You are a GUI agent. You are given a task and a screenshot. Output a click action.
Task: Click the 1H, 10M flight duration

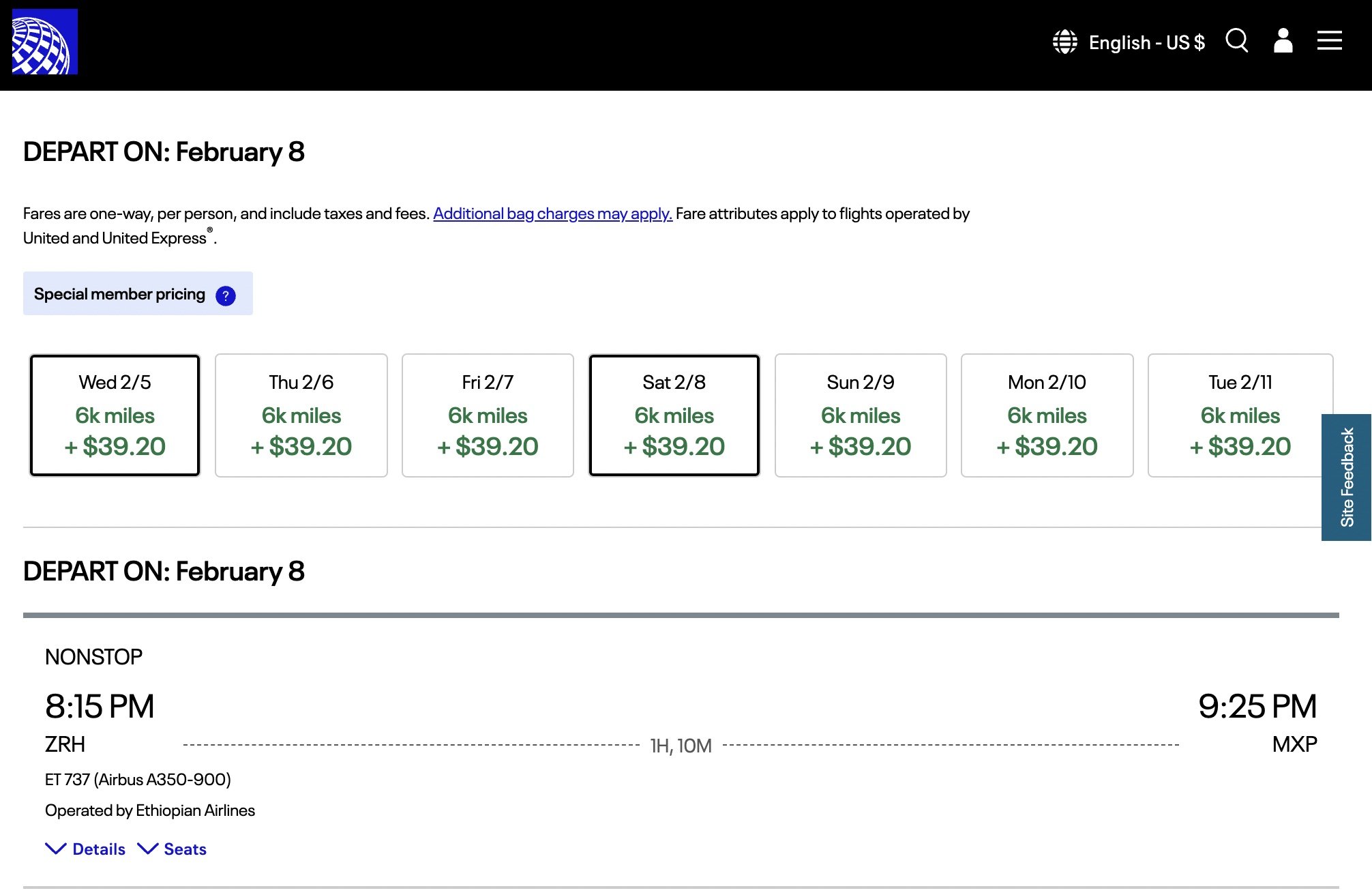point(681,746)
